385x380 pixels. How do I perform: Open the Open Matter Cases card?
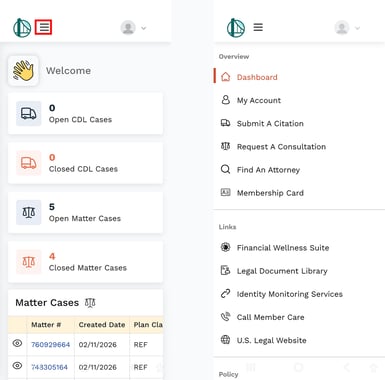[85, 212]
